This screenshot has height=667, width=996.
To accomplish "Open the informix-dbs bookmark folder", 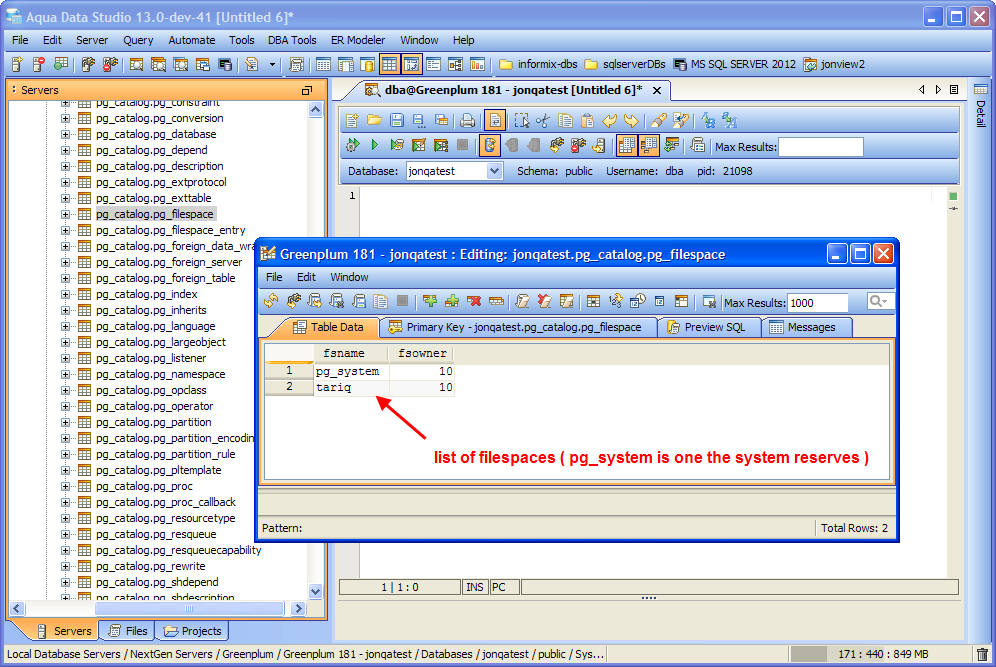I will pos(539,64).
